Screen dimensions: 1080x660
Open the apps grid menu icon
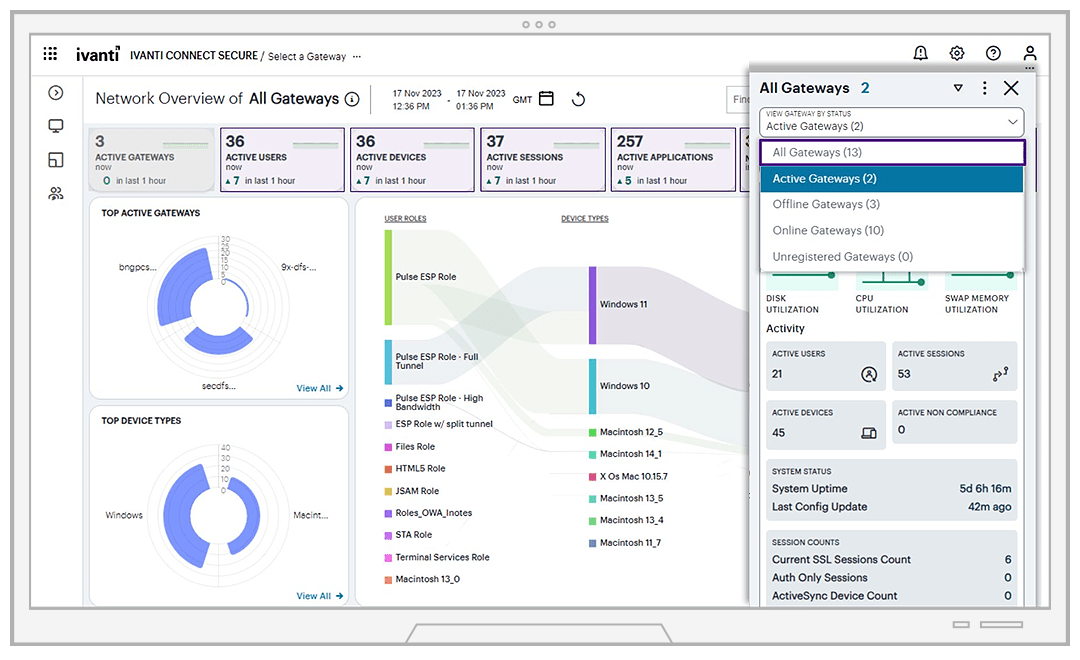[50, 53]
